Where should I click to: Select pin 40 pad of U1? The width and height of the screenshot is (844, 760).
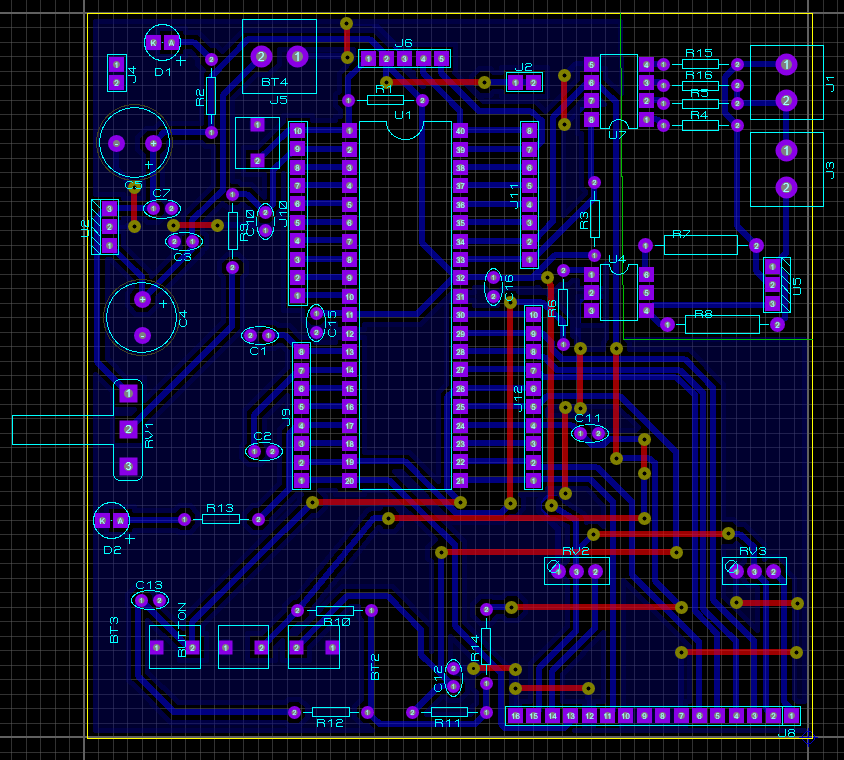click(460, 131)
